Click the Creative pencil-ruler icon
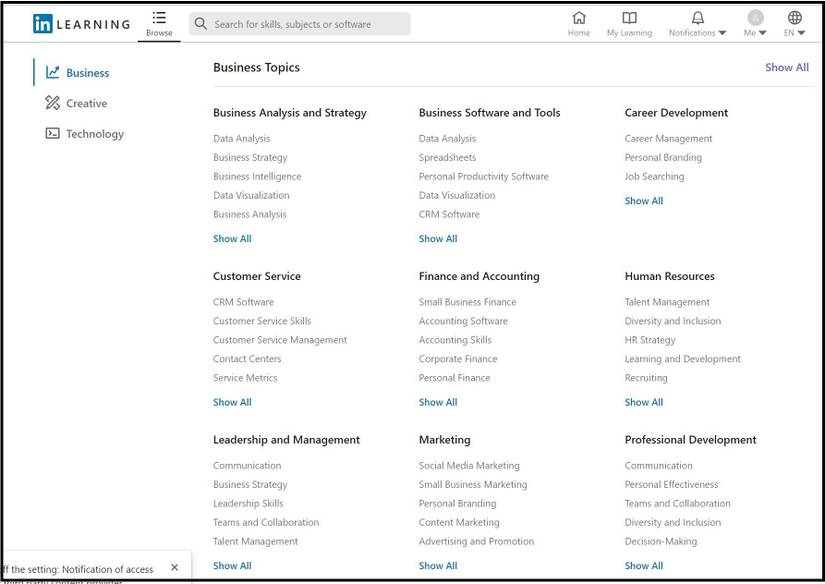The image size is (825, 584). 52,103
